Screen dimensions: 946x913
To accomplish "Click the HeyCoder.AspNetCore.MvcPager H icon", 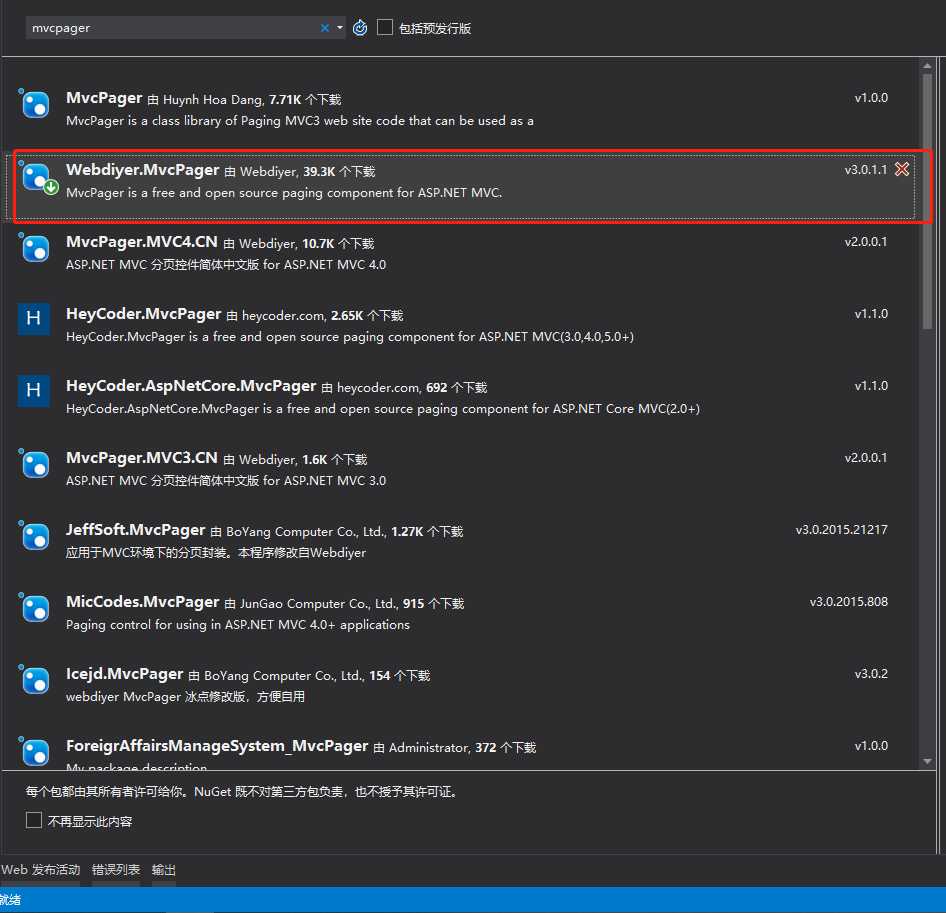I will [34, 390].
